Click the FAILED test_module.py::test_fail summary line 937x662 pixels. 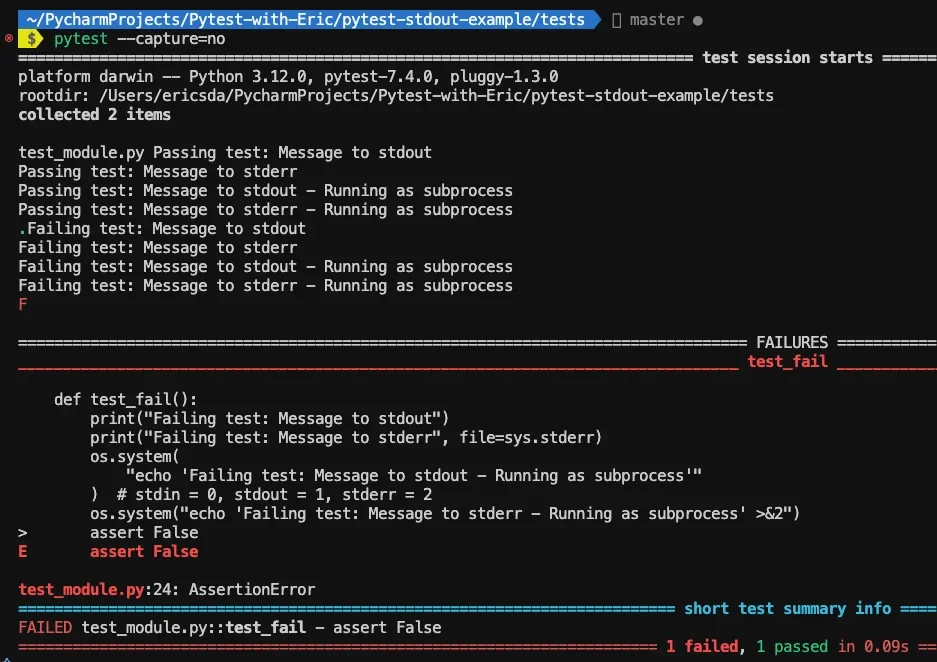tap(230, 628)
